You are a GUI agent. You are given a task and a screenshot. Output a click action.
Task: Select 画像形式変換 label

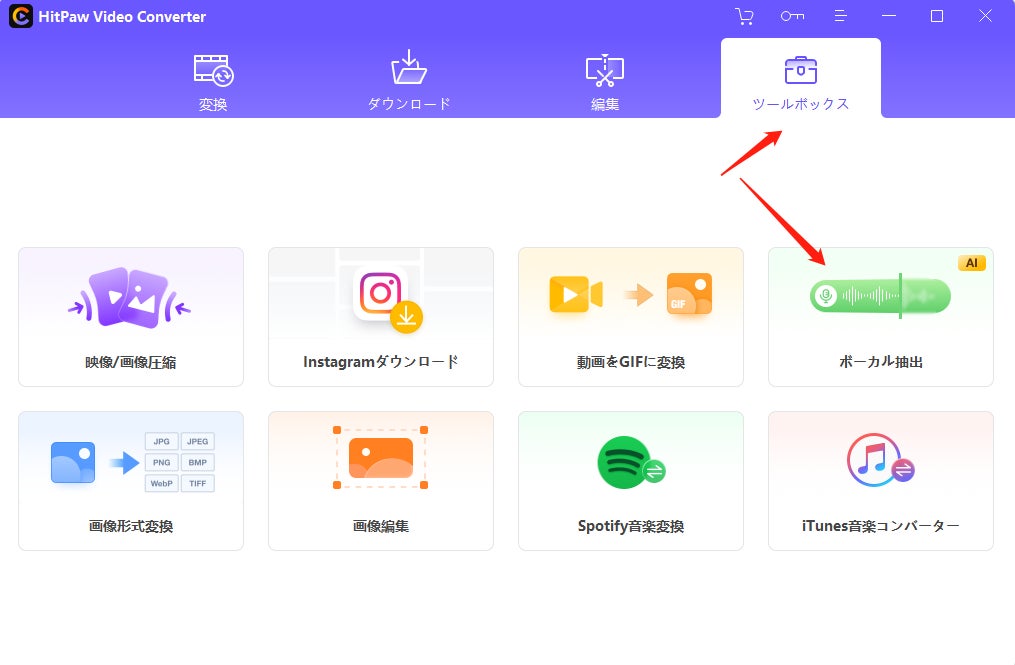coord(131,526)
